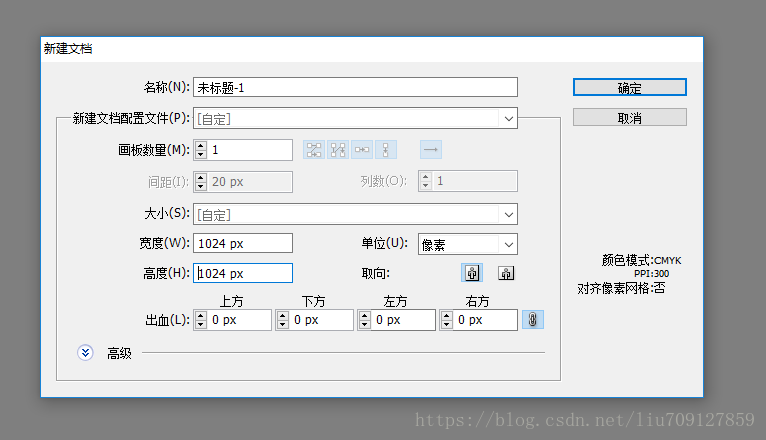Screen dimensions: 766x440
Task: Click the 确定 button
Action: 630,87
